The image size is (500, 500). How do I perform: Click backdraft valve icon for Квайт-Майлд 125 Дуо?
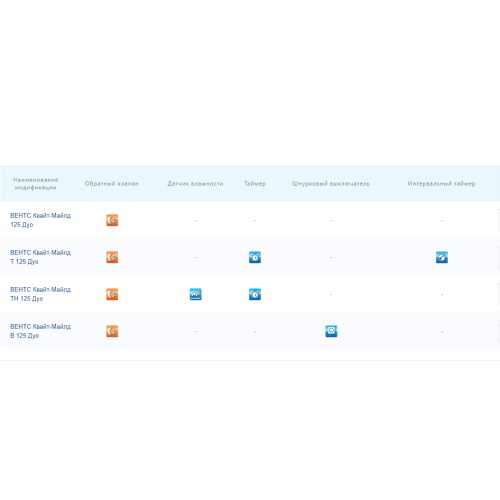[112, 220]
